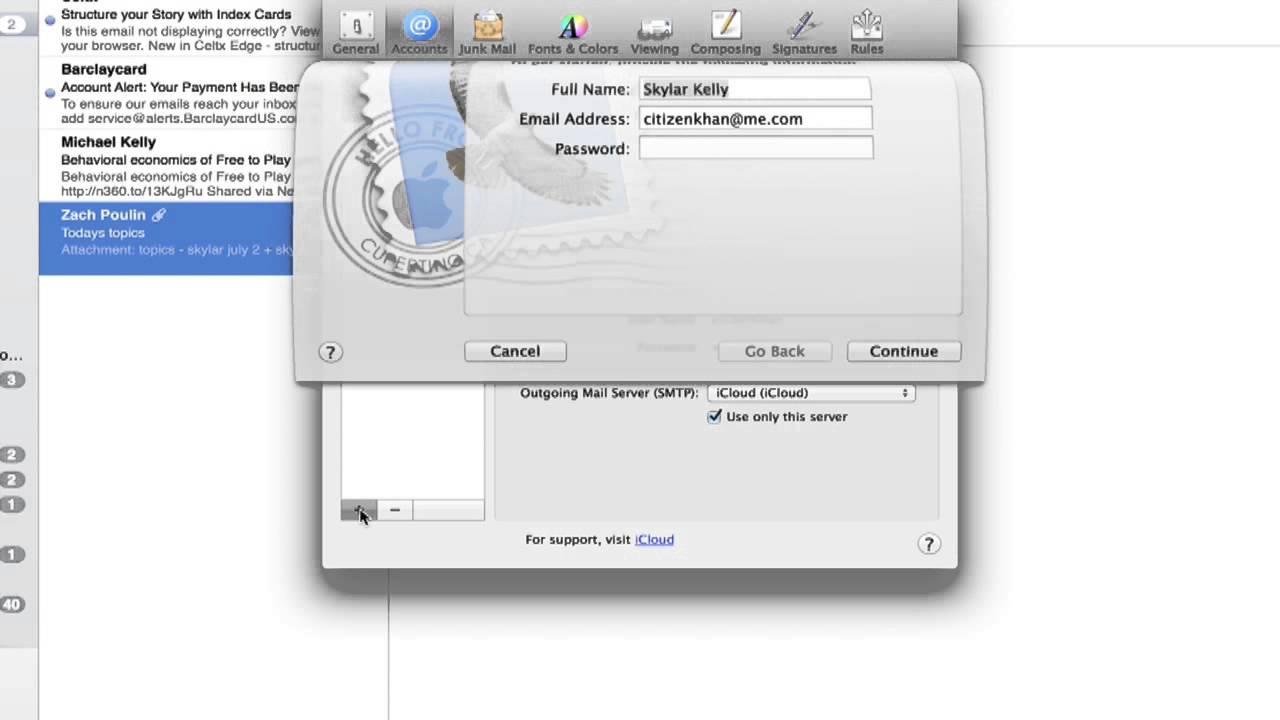Click the unread badge showing 40
This screenshot has height=720, width=1280.
(x=12, y=604)
